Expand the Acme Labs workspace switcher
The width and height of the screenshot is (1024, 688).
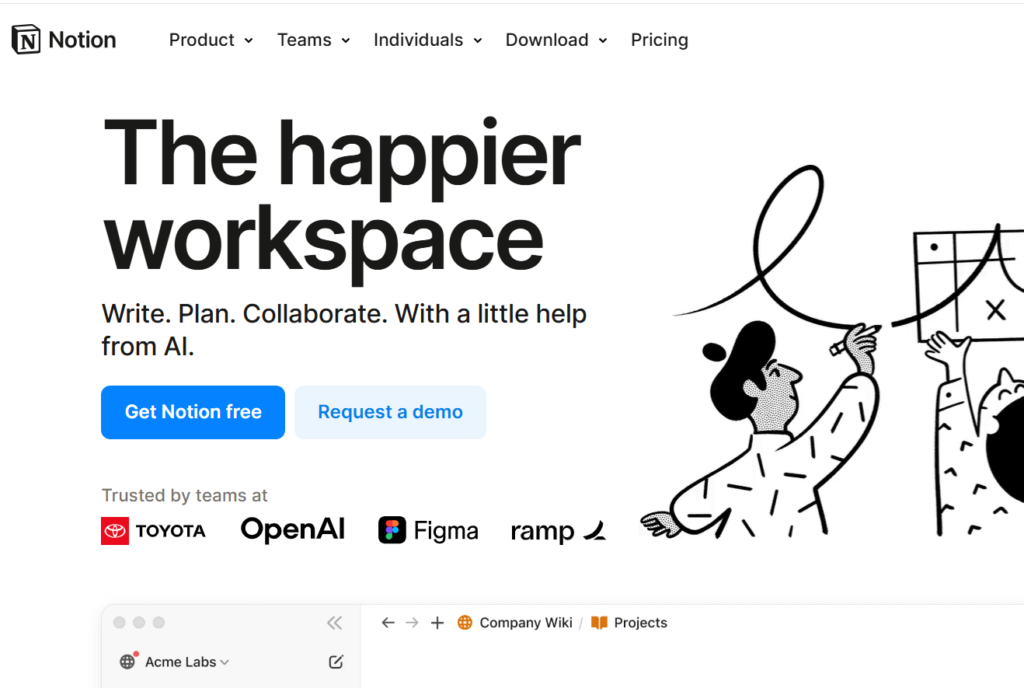coord(174,661)
